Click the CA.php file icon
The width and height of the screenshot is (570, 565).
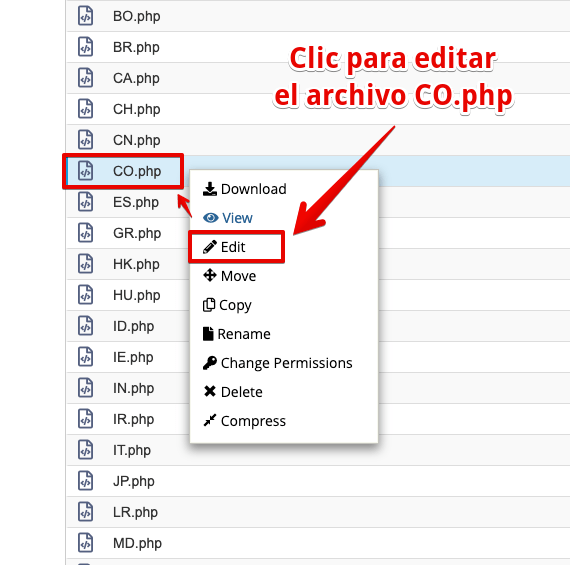tap(85, 78)
